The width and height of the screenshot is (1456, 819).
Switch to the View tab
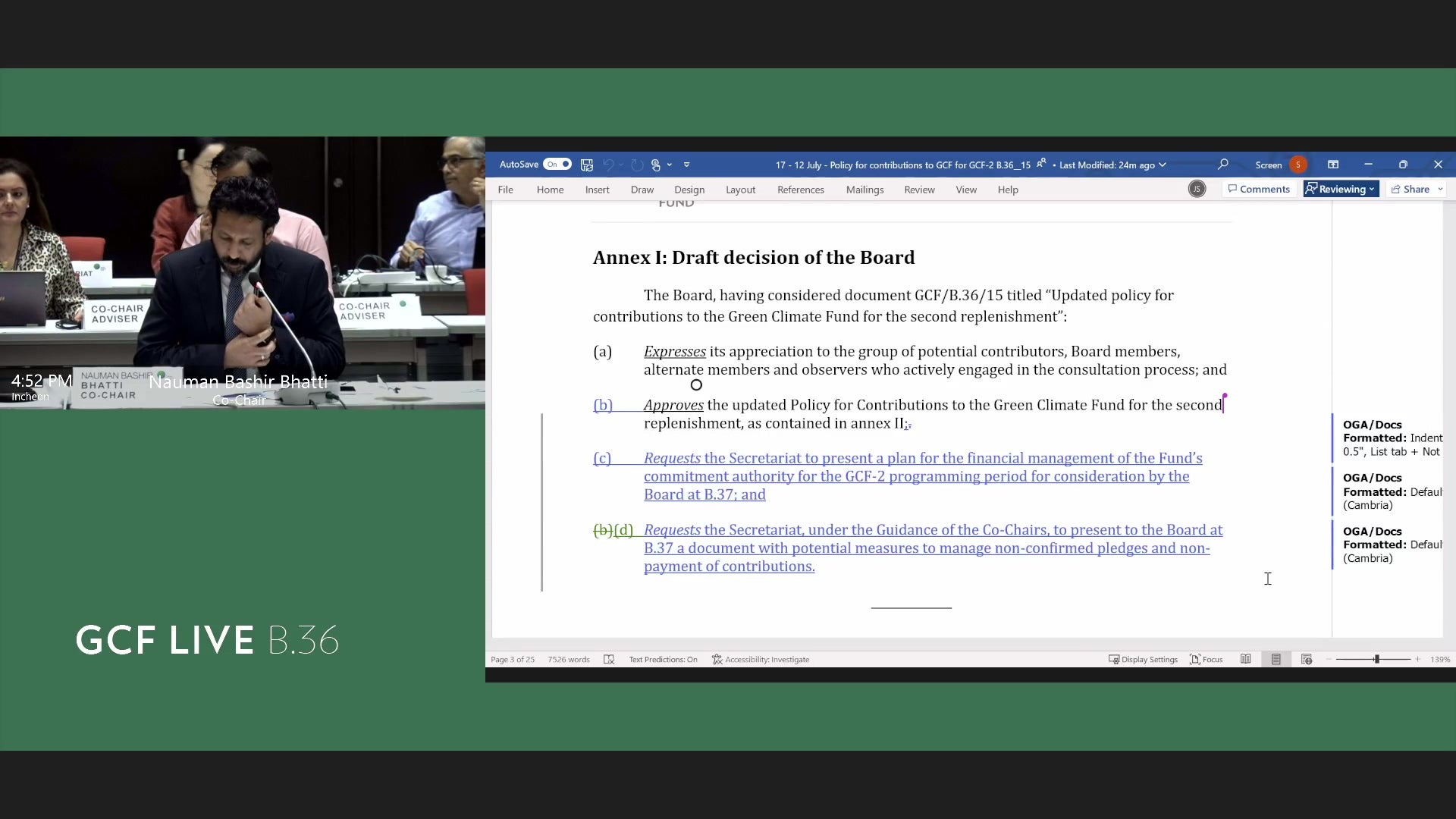coord(965,190)
